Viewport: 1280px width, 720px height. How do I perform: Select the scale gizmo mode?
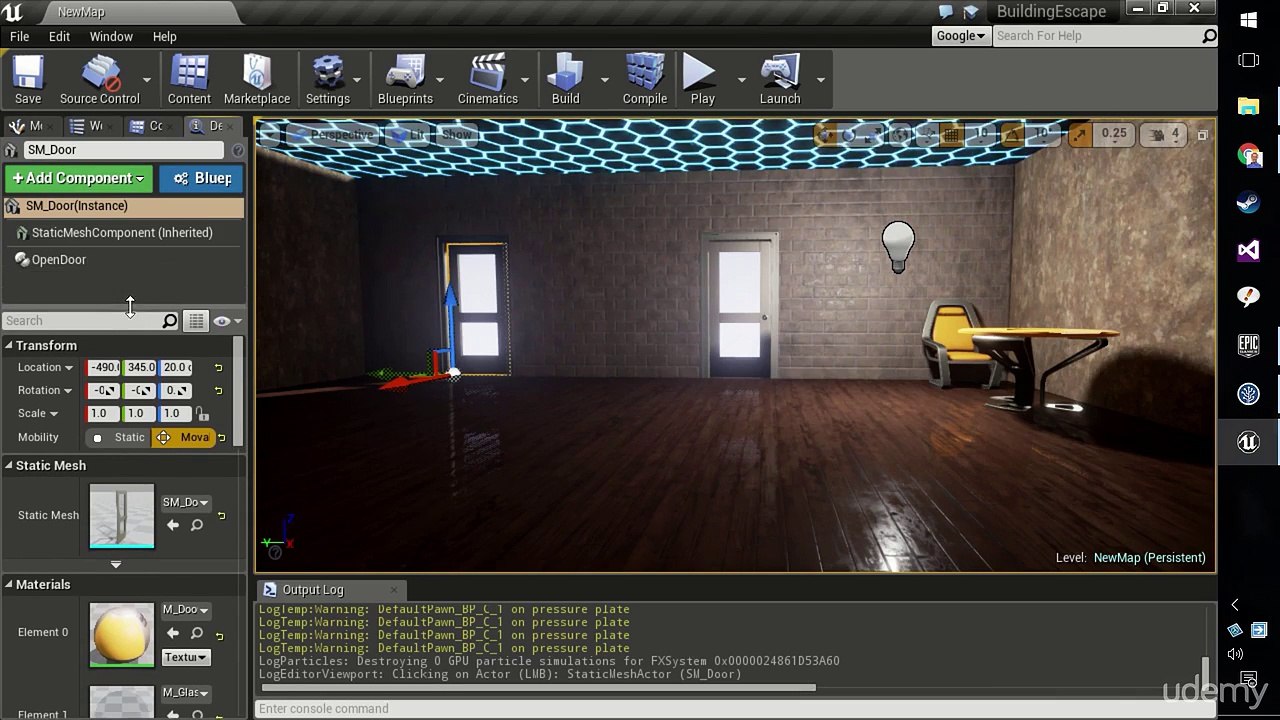tap(873, 134)
